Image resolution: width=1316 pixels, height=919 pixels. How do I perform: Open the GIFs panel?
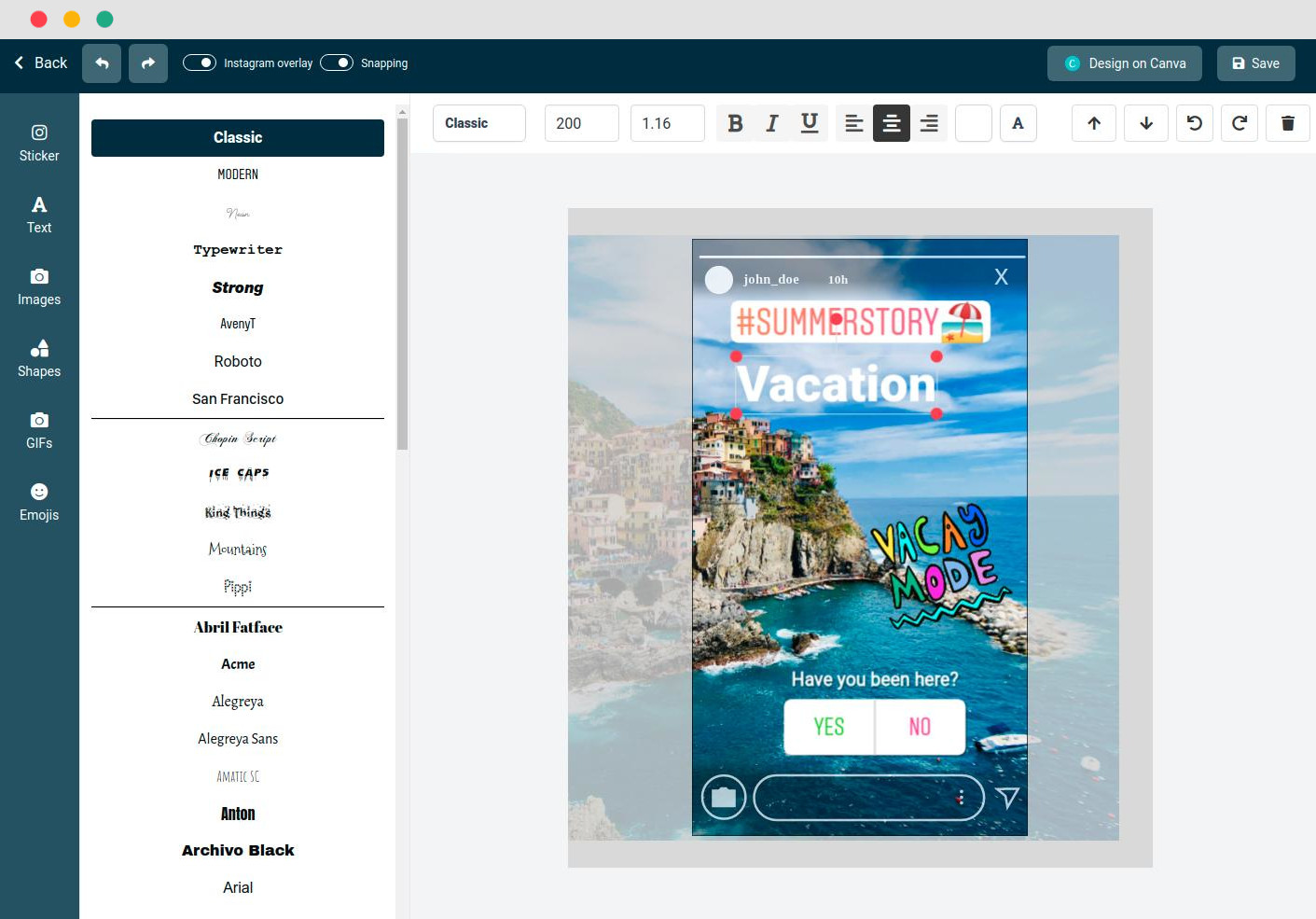point(38,428)
